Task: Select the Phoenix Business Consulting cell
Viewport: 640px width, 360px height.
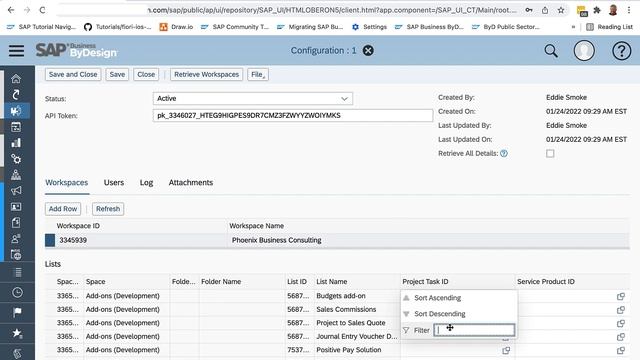Action: (x=277, y=240)
